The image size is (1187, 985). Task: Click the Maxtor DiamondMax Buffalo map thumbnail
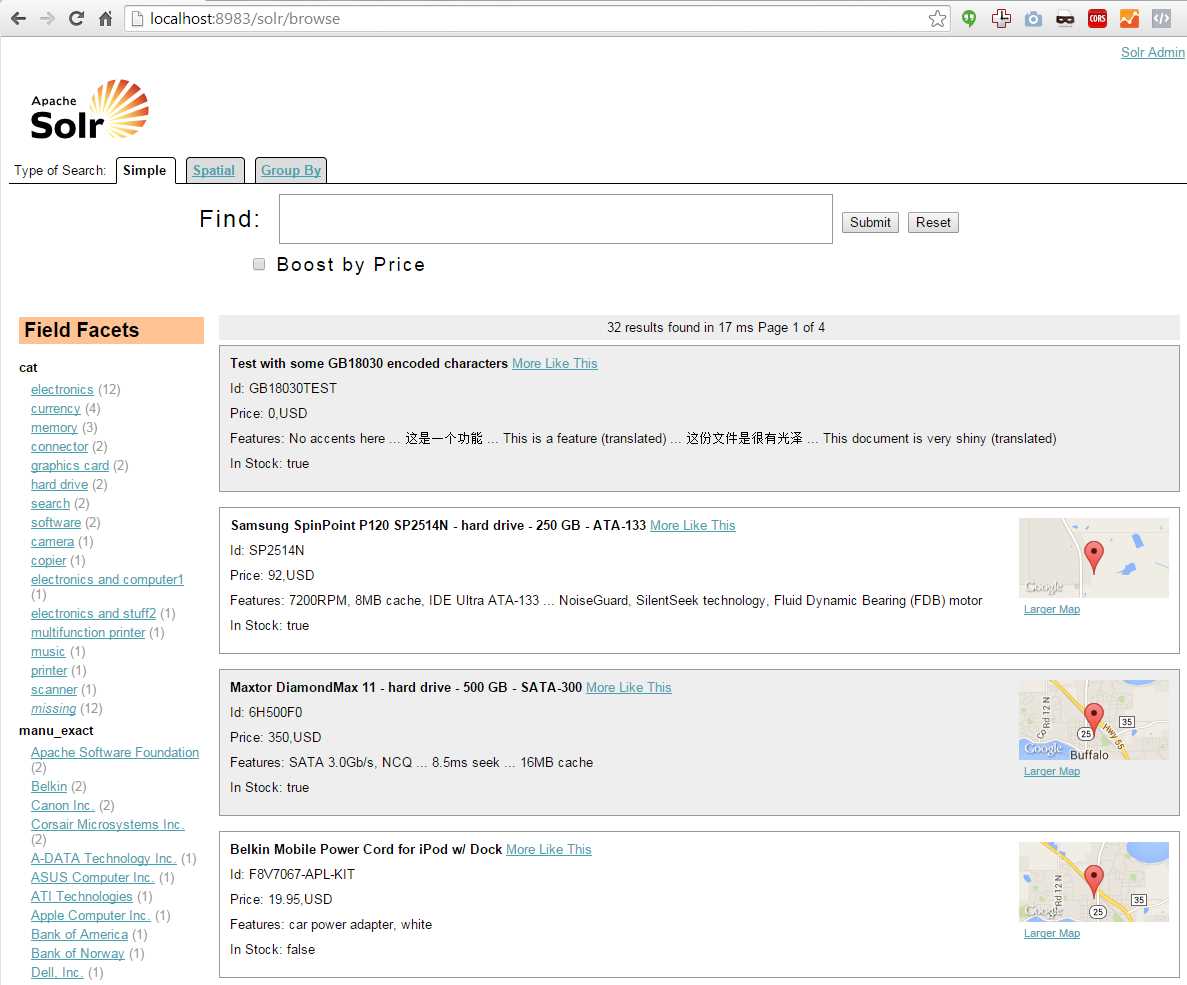(1094, 720)
